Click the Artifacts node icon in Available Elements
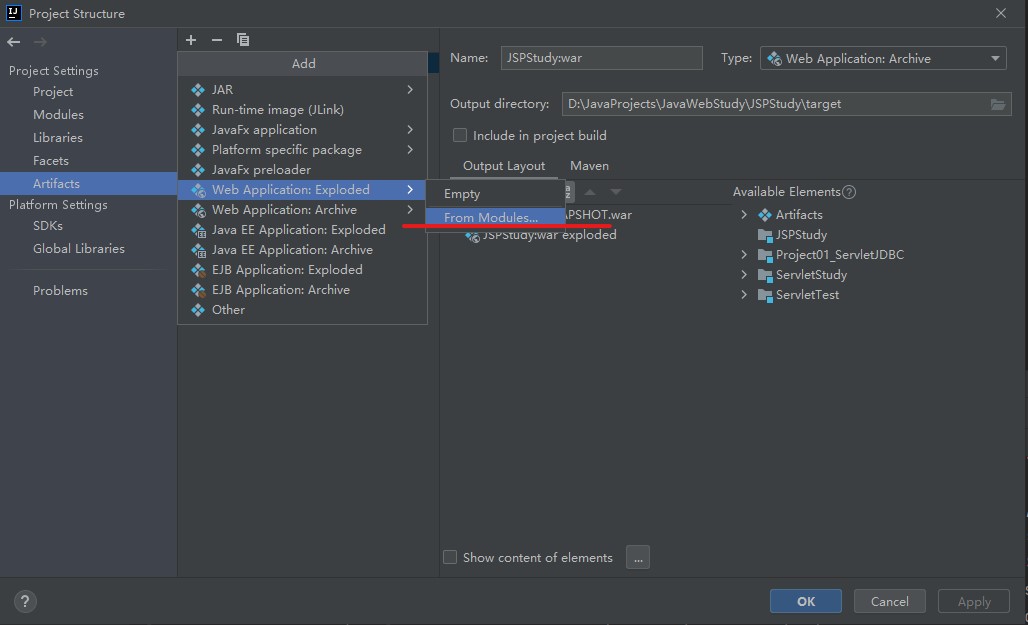Image resolution: width=1028 pixels, height=625 pixels. tap(764, 215)
